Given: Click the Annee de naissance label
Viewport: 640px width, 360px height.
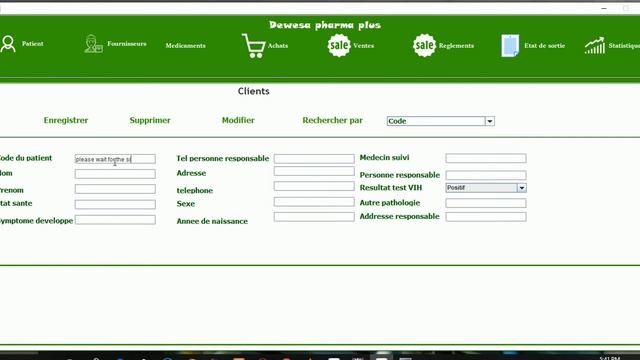Looking at the screenshot, I should click(212, 221).
